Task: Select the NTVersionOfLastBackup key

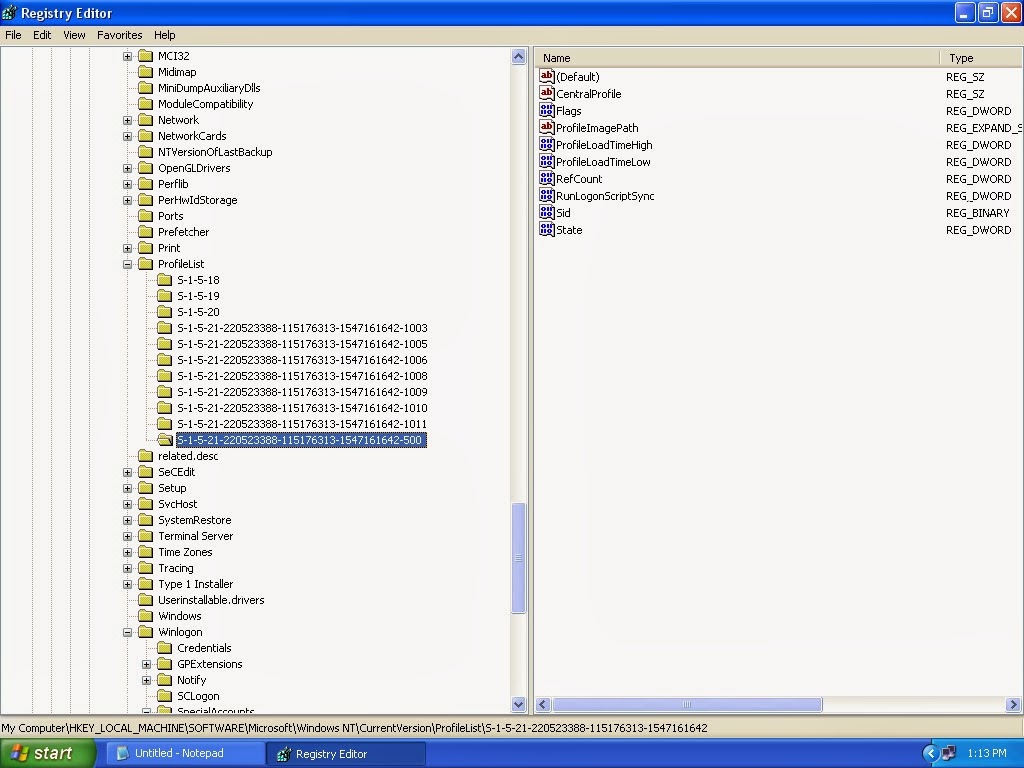Action: click(215, 152)
